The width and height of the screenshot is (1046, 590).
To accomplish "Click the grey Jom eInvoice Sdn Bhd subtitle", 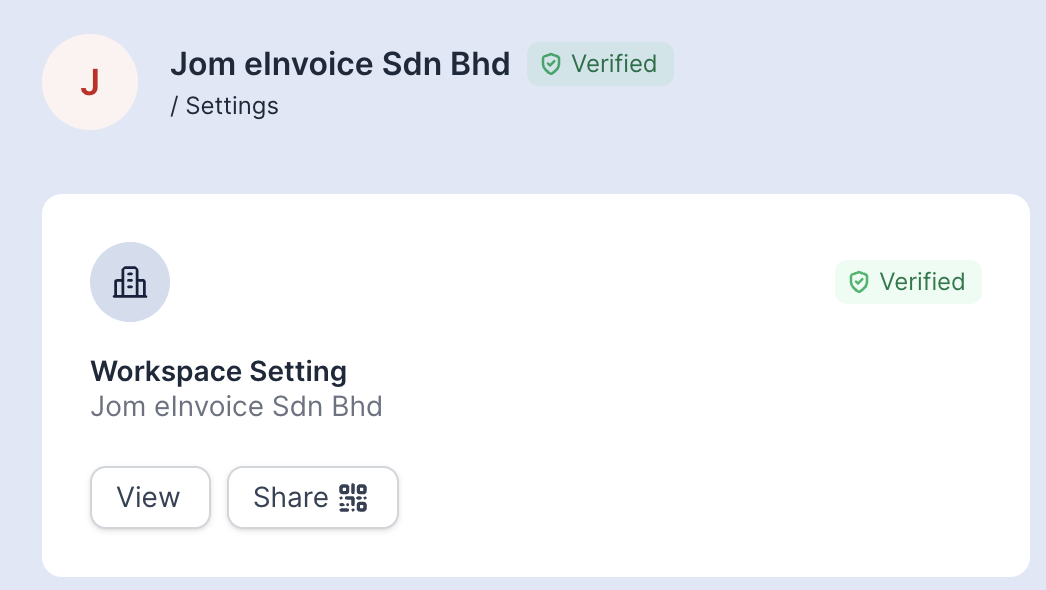I will 237,406.
